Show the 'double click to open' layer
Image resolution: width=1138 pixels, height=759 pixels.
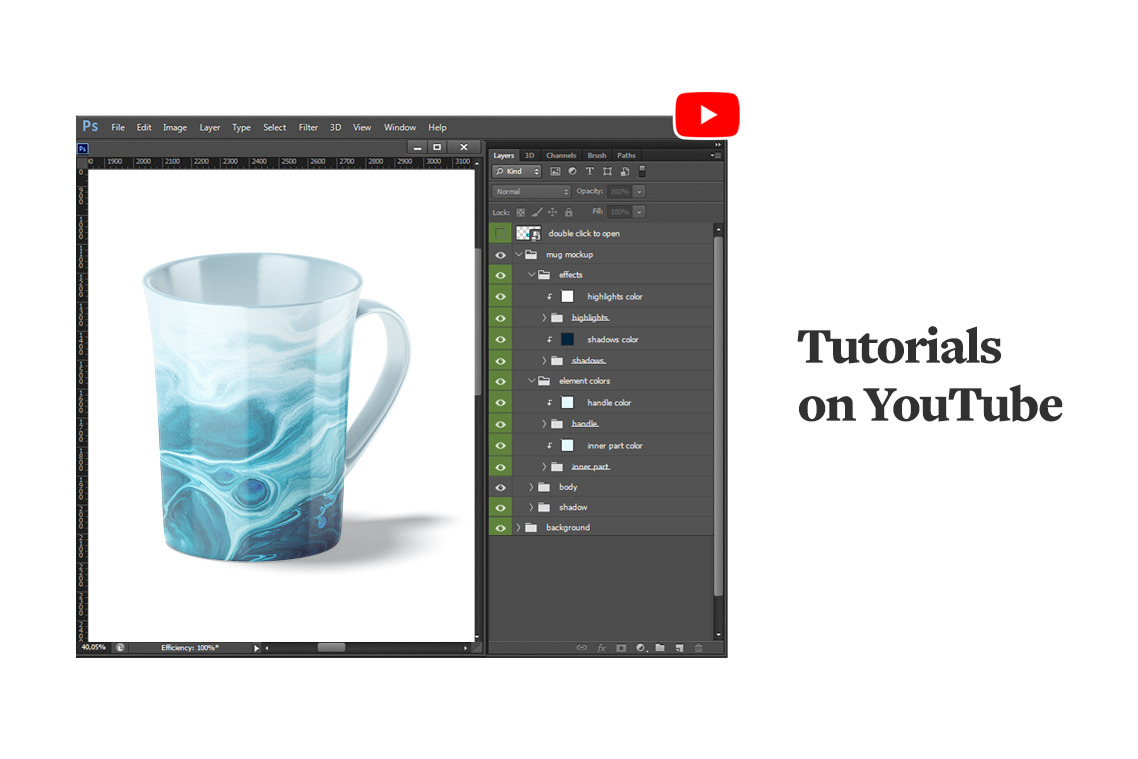[500, 233]
